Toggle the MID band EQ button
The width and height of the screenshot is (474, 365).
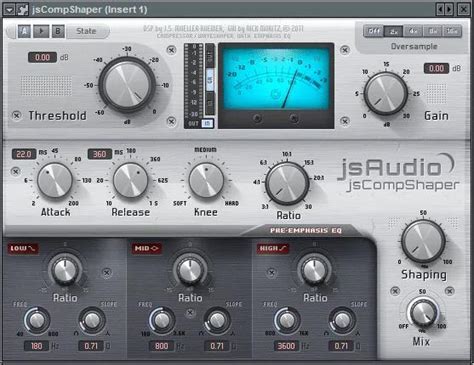tap(147, 248)
